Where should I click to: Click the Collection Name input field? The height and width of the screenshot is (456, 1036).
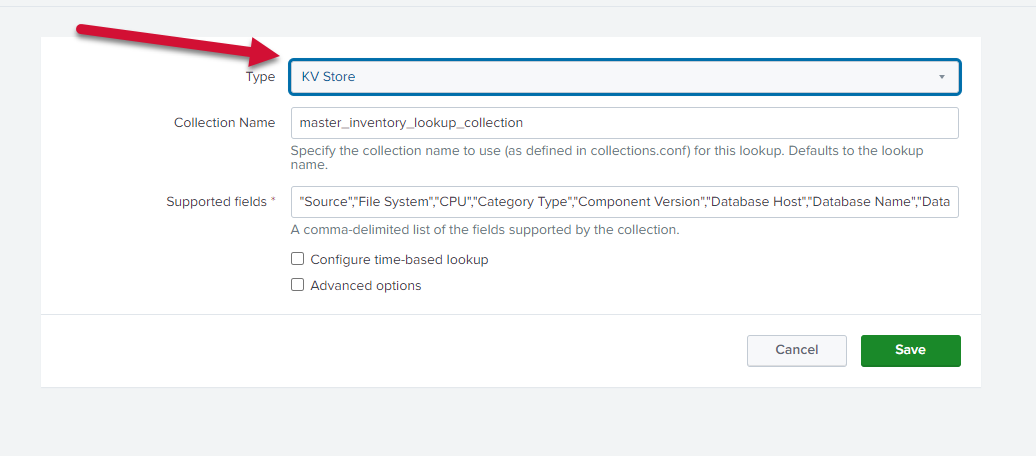pos(624,123)
